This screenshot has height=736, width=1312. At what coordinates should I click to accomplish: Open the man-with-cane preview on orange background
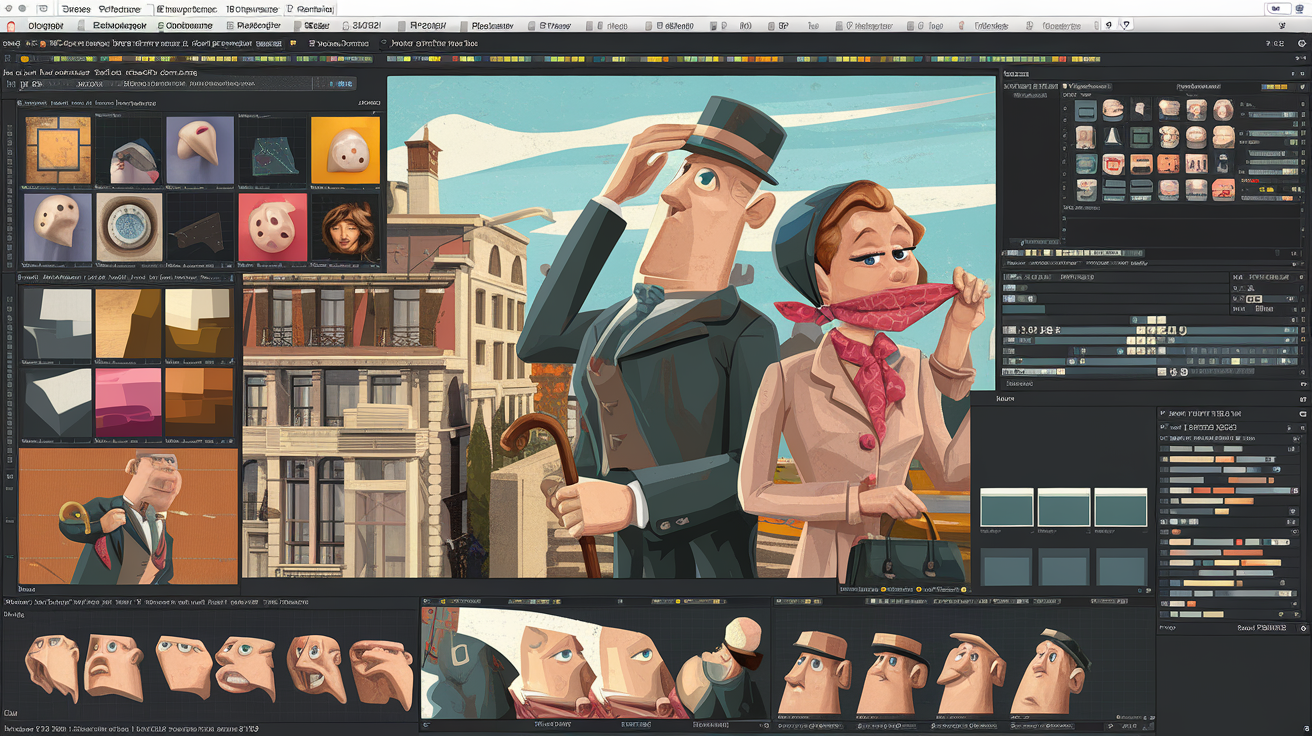(x=128, y=516)
